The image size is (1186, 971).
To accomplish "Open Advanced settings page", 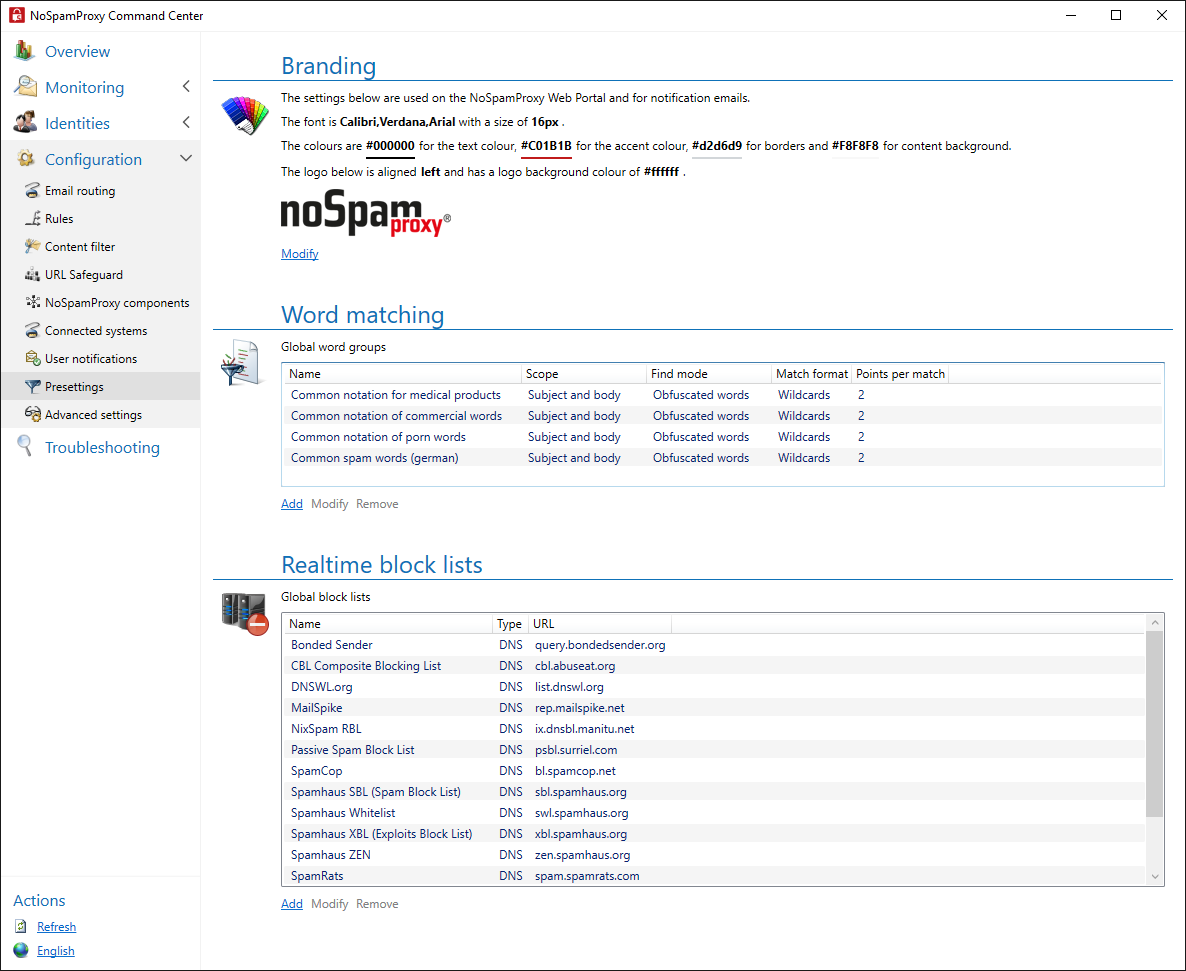I will pyautogui.click(x=93, y=414).
